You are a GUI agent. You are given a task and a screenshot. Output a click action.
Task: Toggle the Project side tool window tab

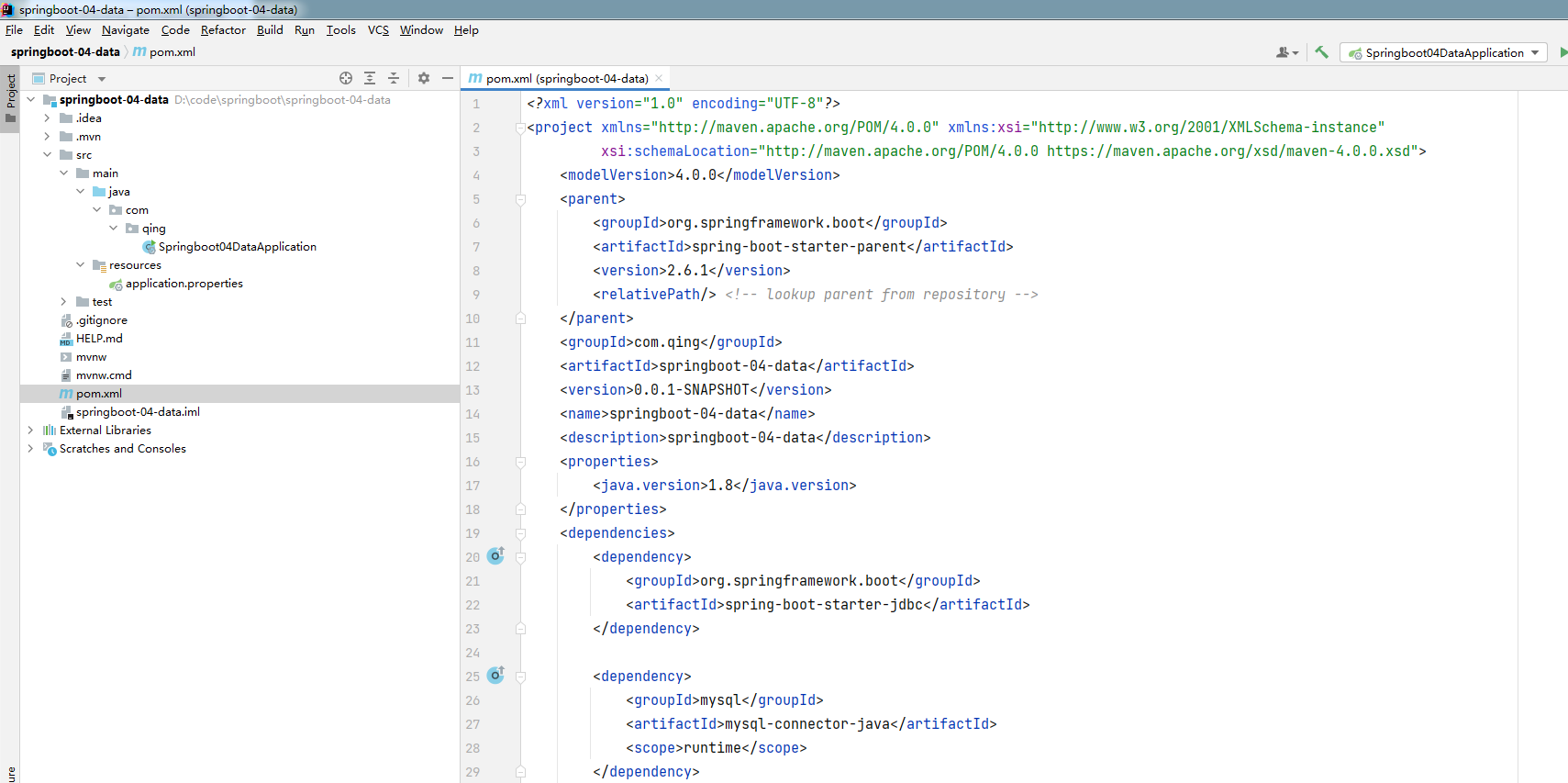pos(10,98)
